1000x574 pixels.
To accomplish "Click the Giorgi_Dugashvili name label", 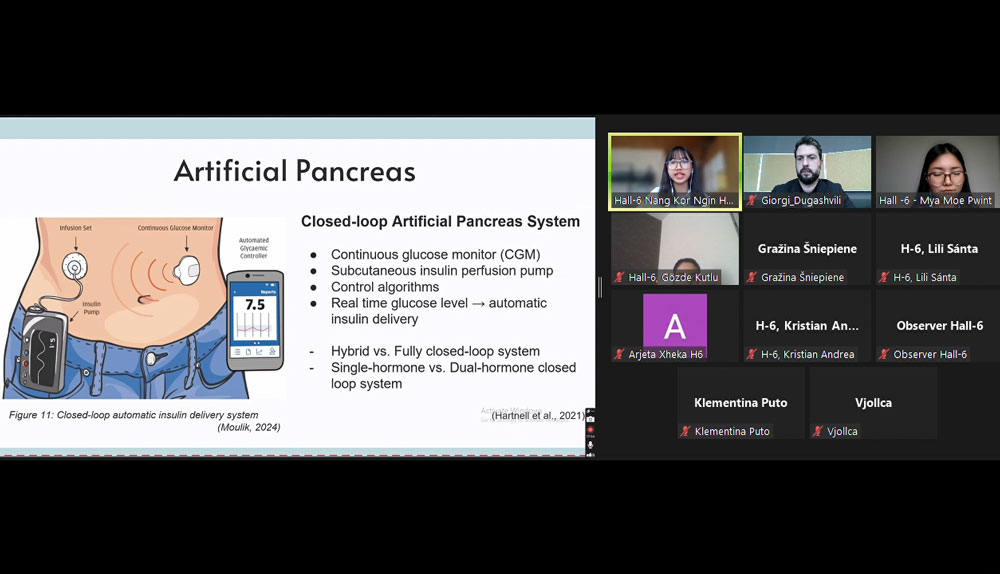I will 801,201.
